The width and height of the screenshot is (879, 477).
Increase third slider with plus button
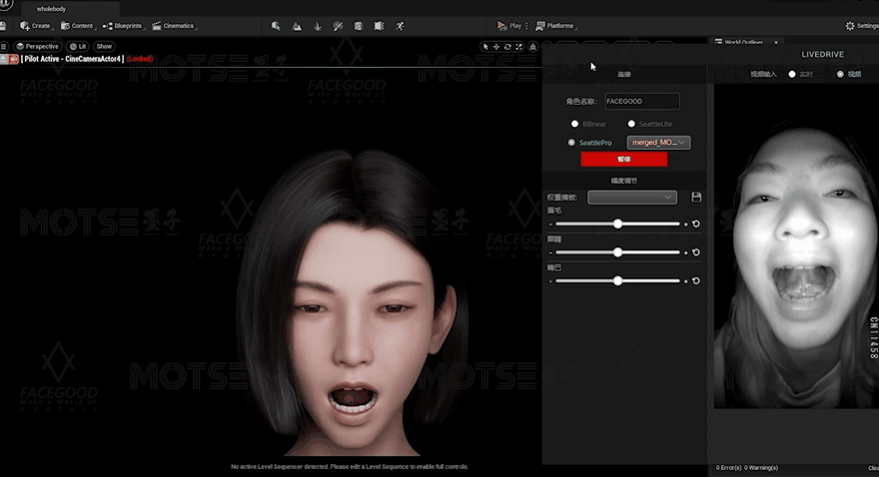point(686,281)
